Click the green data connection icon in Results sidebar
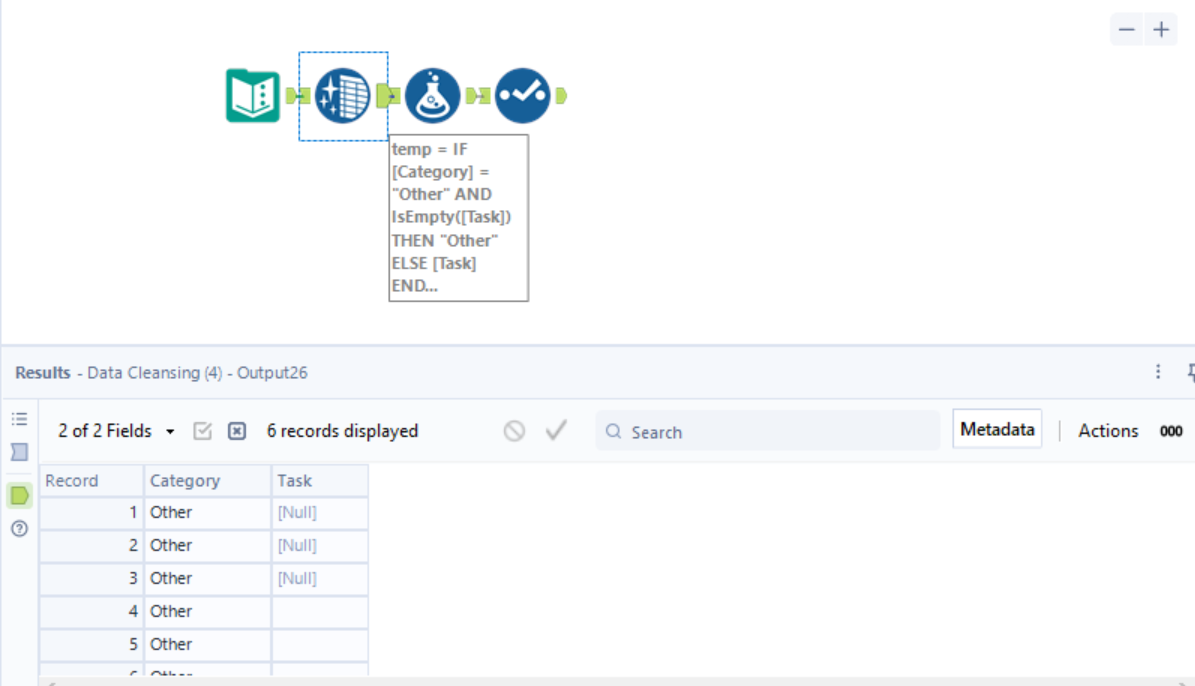1195x686 pixels. click(x=18, y=494)
